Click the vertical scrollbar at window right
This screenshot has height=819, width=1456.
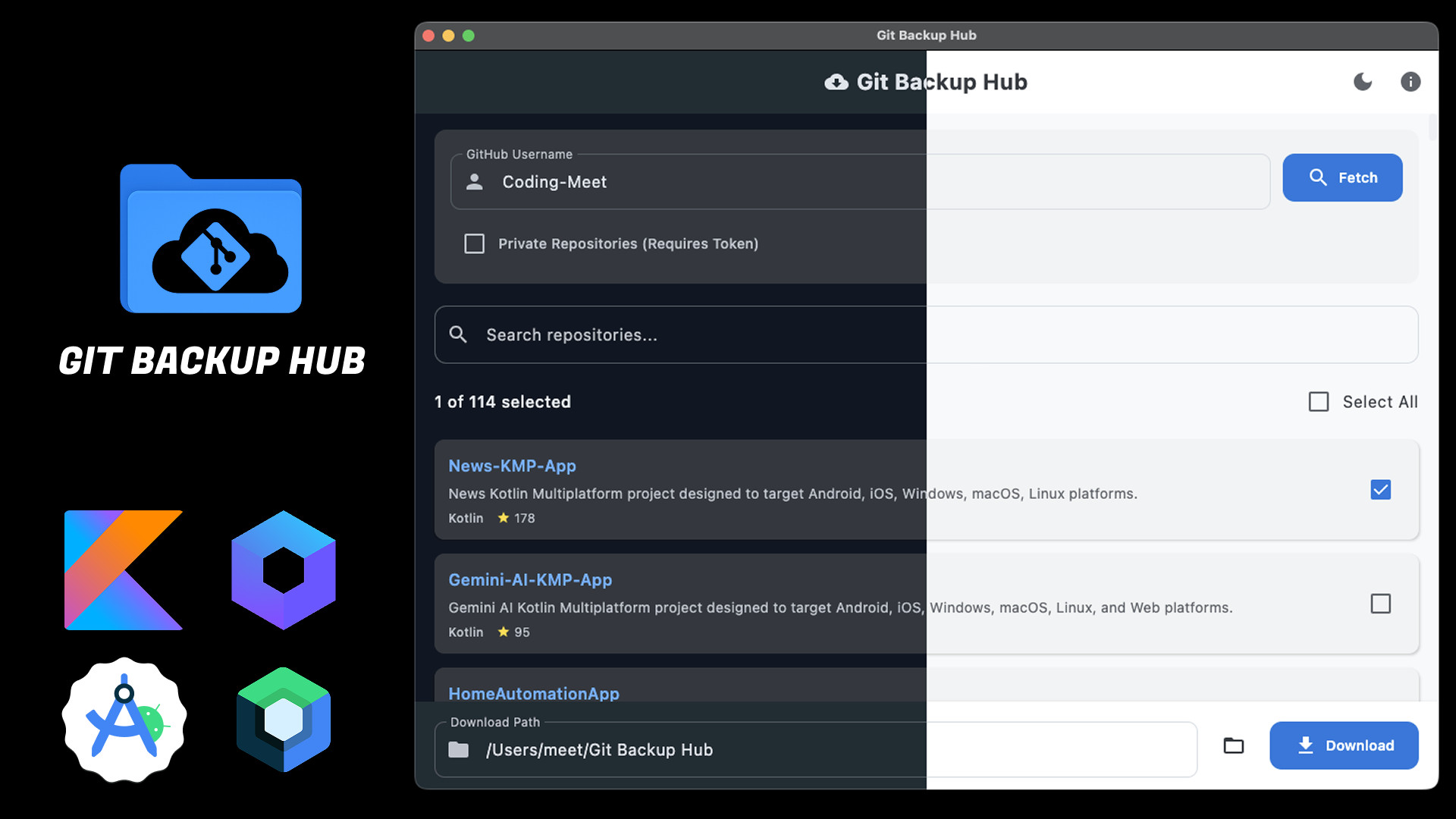tap(1432, 127)
